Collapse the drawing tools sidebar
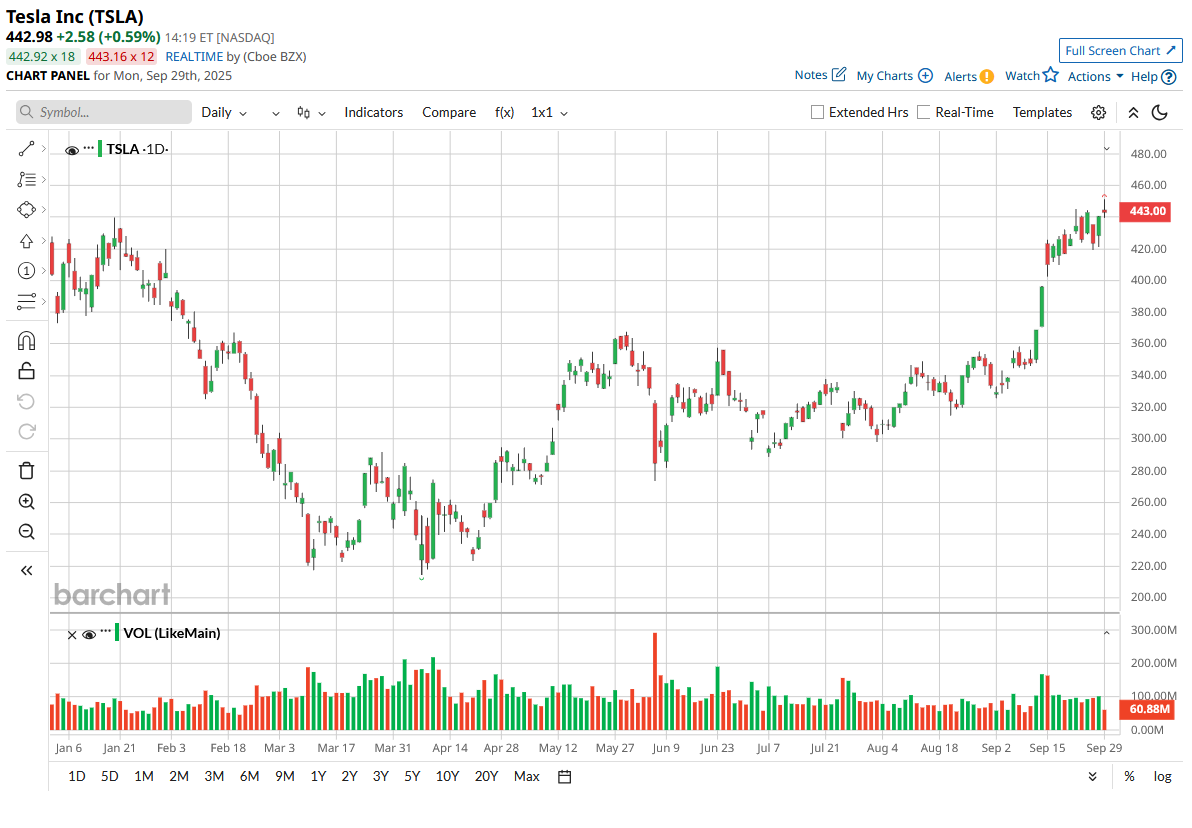The height and width of the screenshot is (828, 1192). (27, 570)
